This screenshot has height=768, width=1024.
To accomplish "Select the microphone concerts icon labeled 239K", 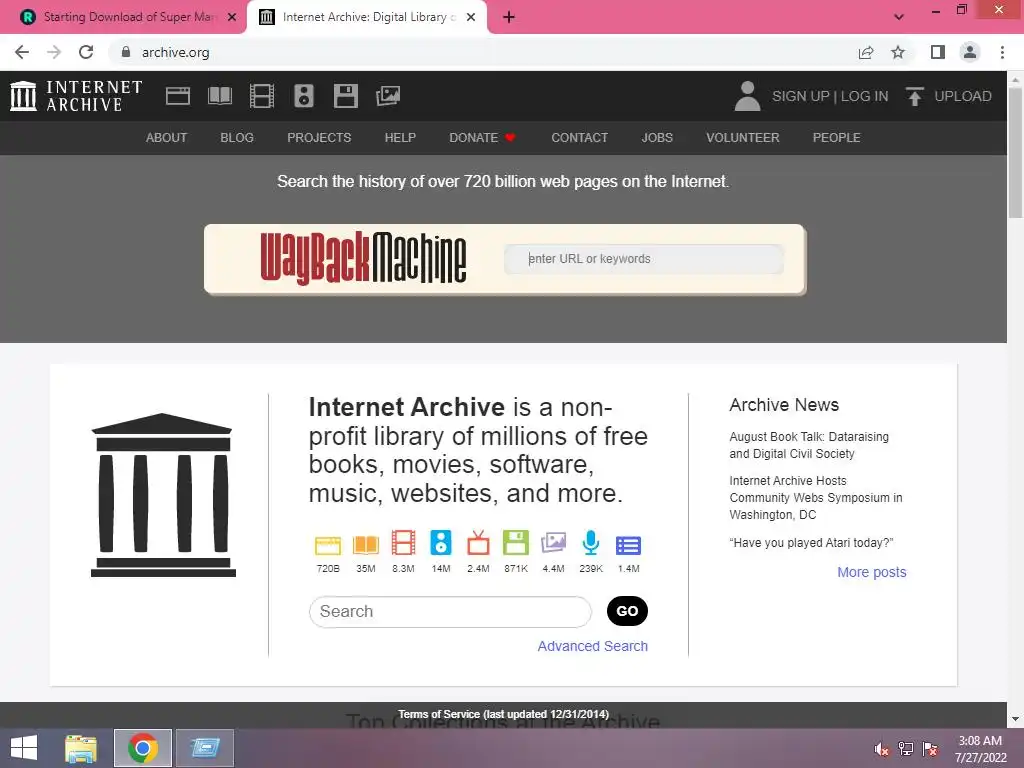I will [591, 543].
